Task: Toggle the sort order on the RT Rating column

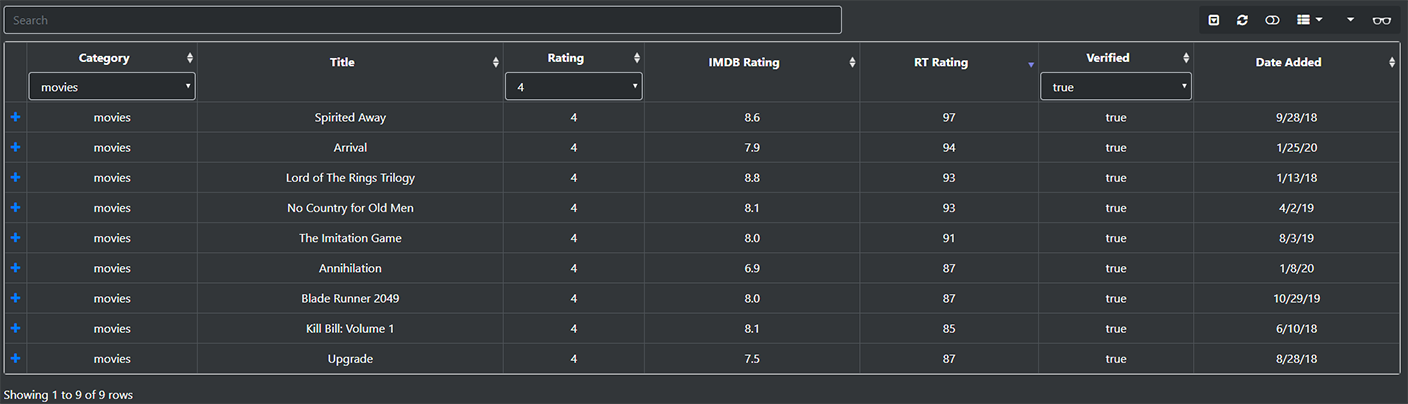Action: [941, 62]
